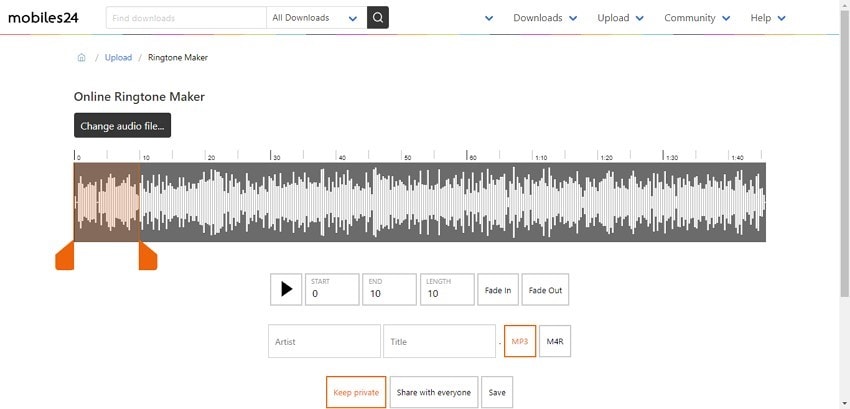Click the Upload breadcrumb link
The height and width of the screenshot is (409, 850).
(118, 57)
